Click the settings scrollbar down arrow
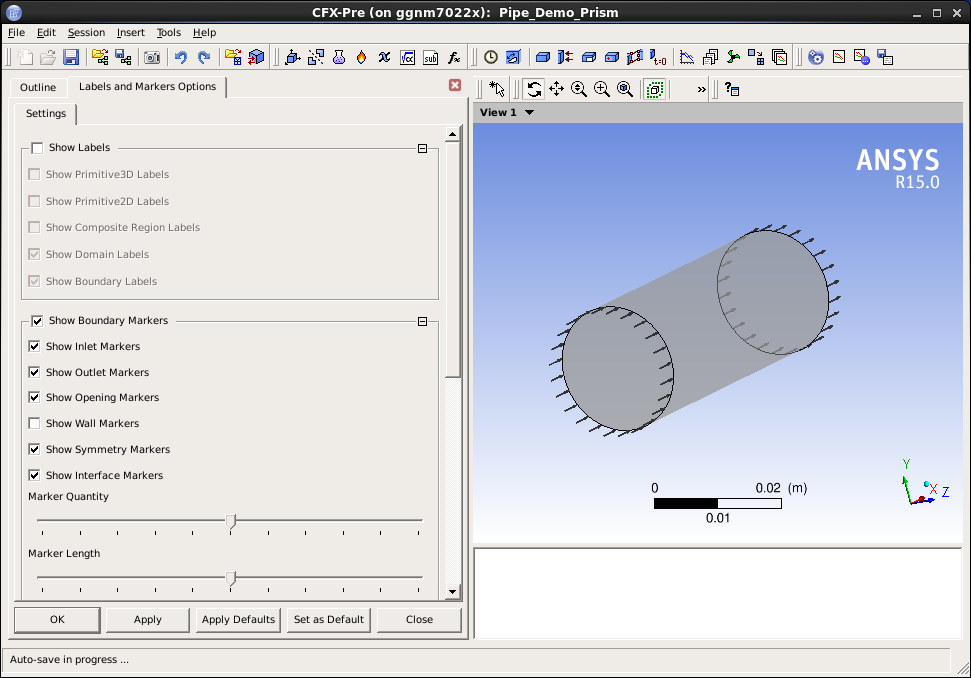The image size is (971, 678). point(453,591)
